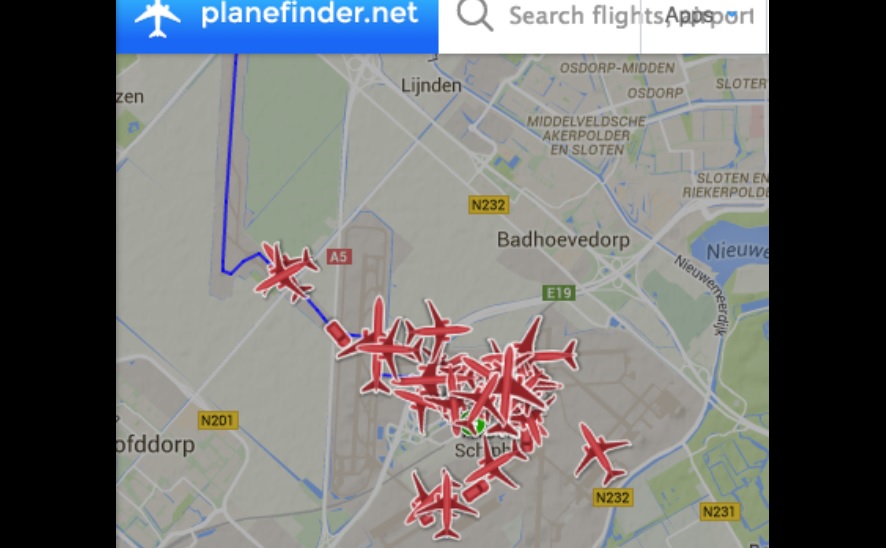This screenshot has width=886, height=548.
Task: Select the lone plane near the lower N232 marker
Action: point(602,454)
